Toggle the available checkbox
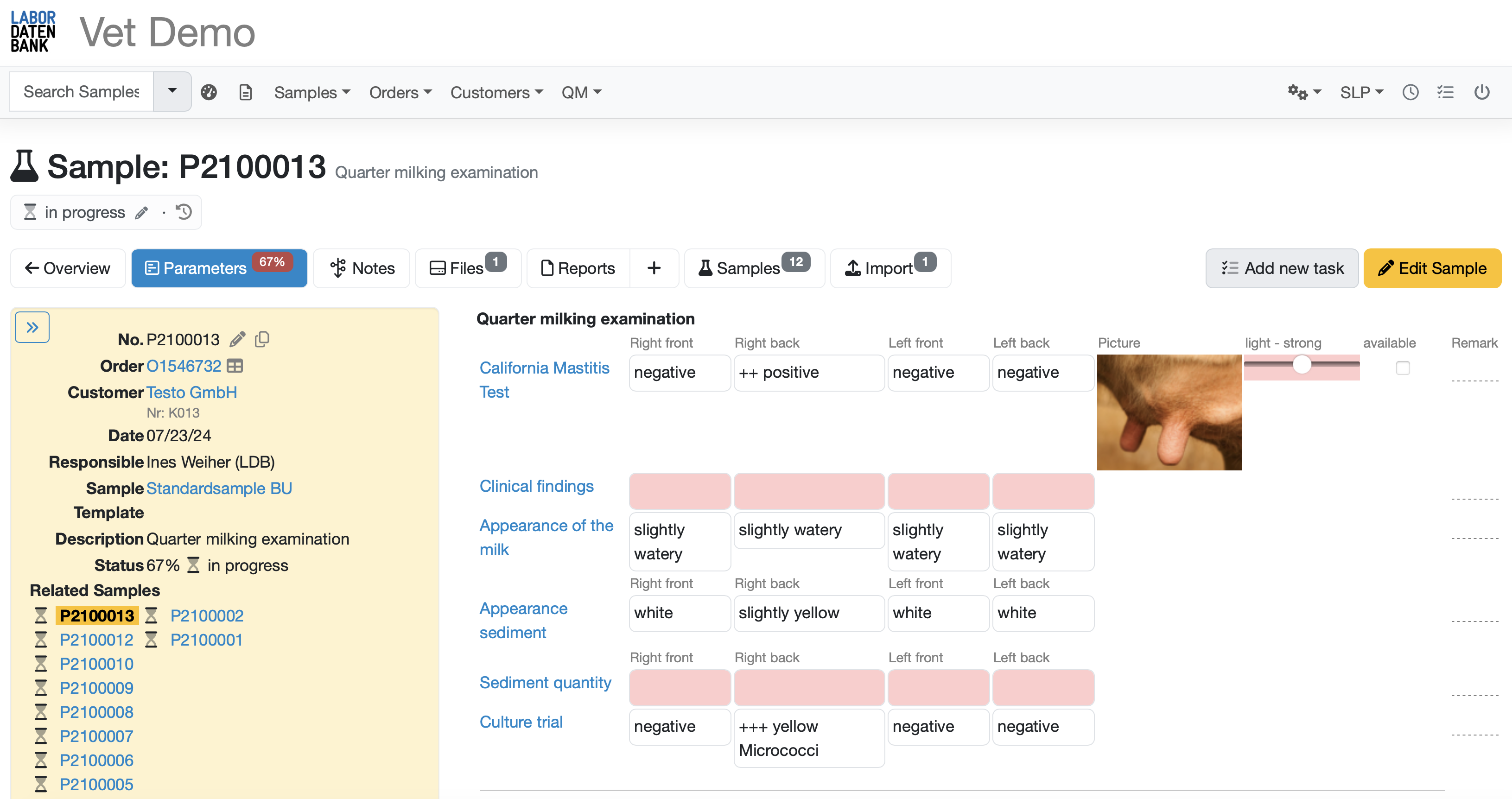This screenshot has width=1512, height=799. [x=1402, y=368]
